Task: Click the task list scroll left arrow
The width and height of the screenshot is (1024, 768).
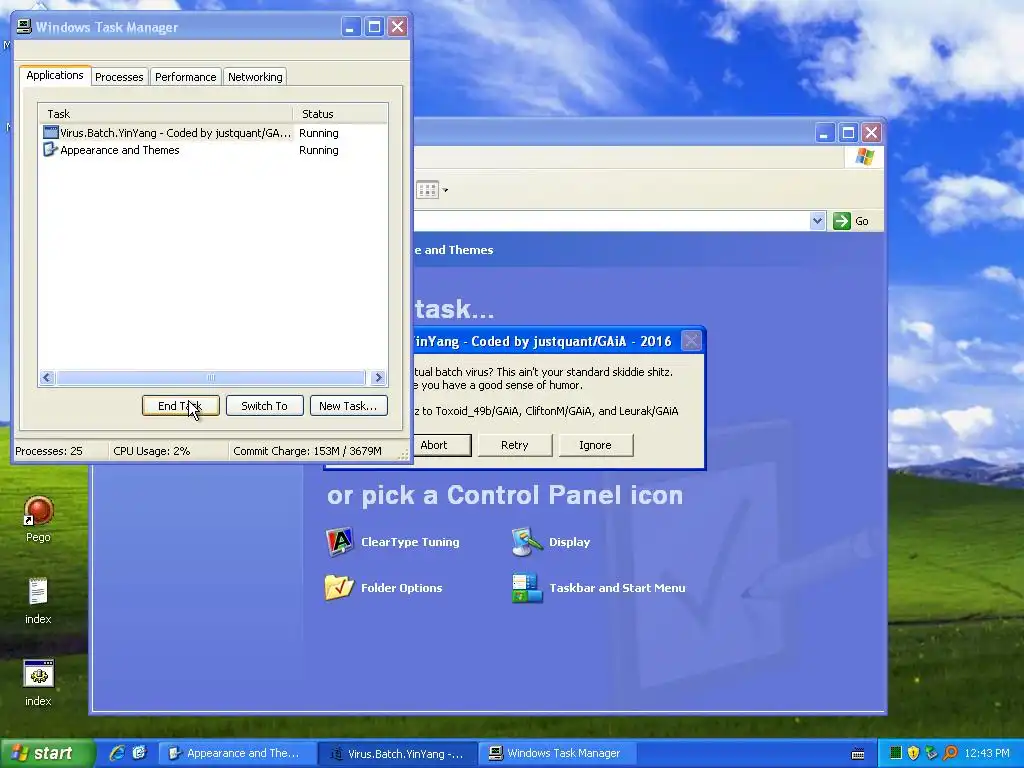Action: [x=46, y=377]
